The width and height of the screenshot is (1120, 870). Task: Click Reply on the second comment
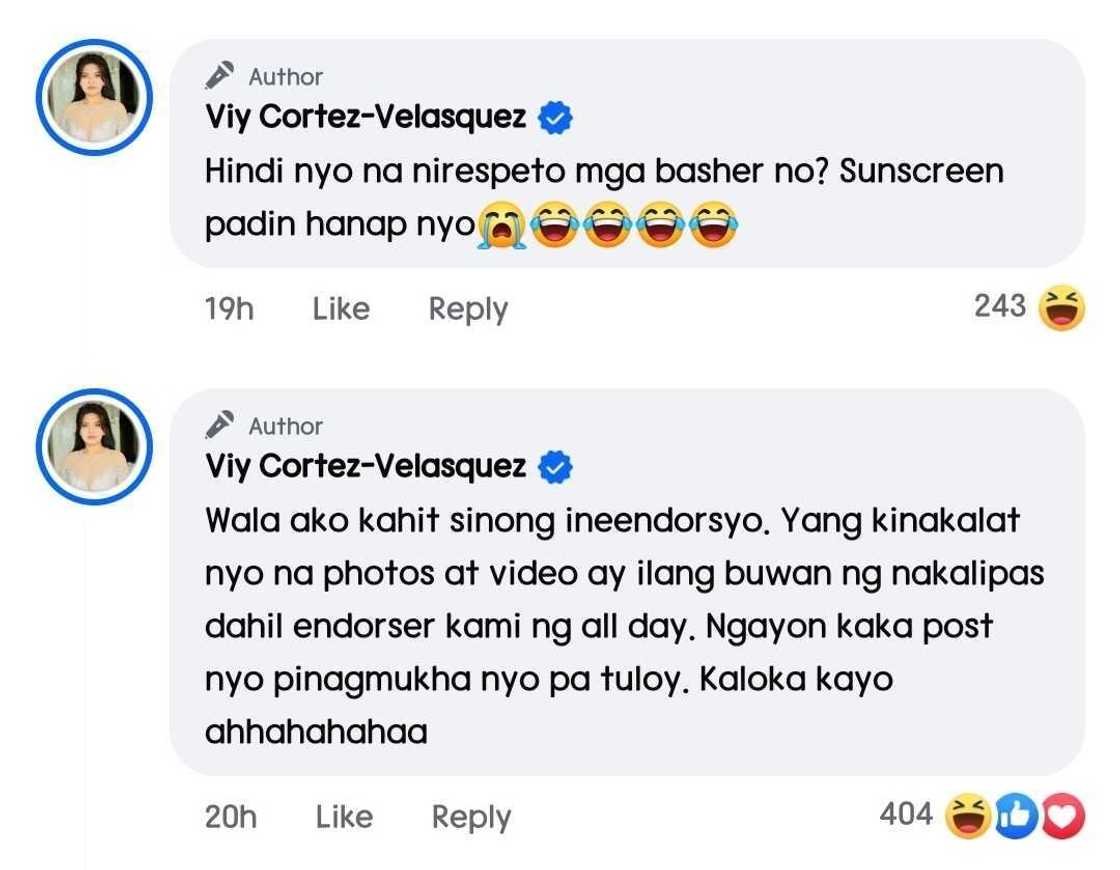click(470, 818)
